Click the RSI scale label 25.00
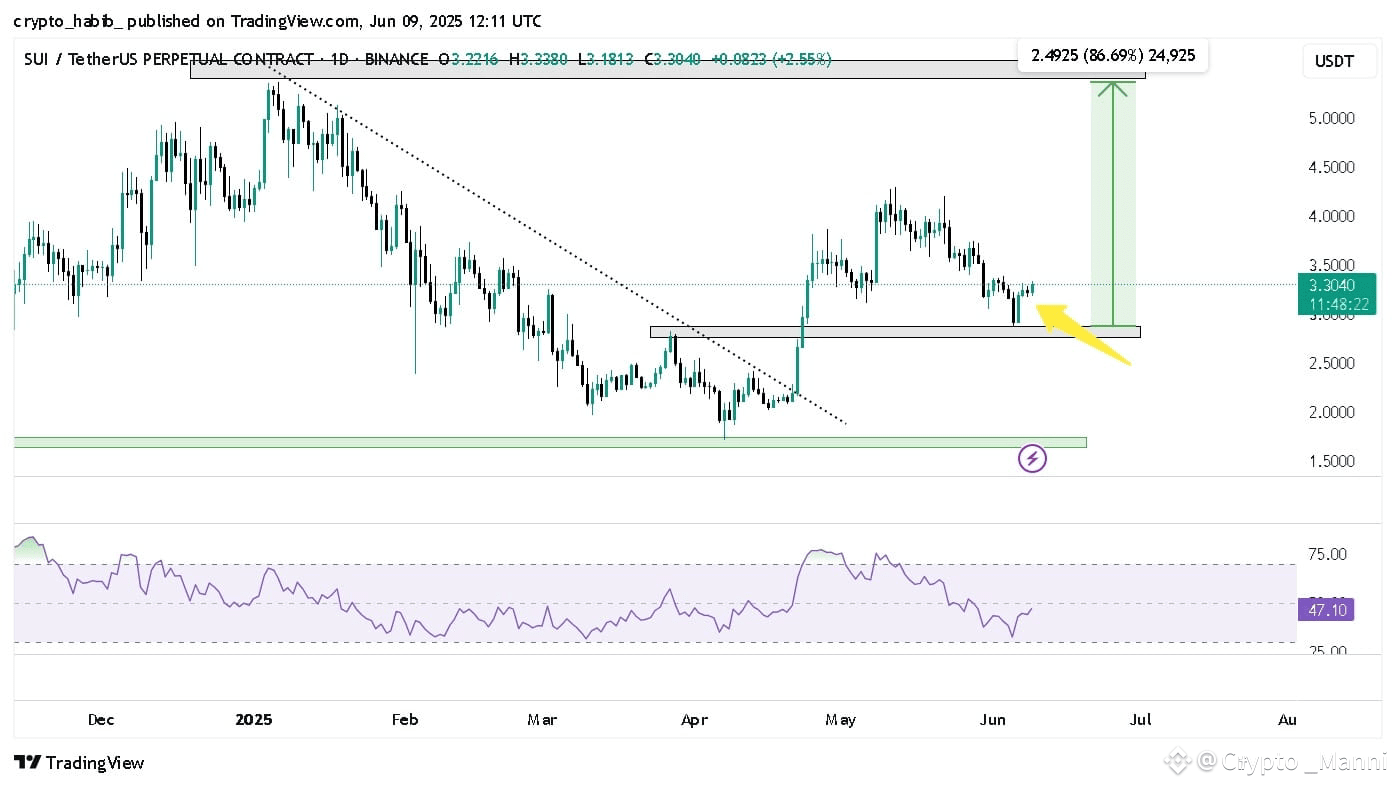The height and width of the screenshot is (786, 1396). coord(1327,651)
